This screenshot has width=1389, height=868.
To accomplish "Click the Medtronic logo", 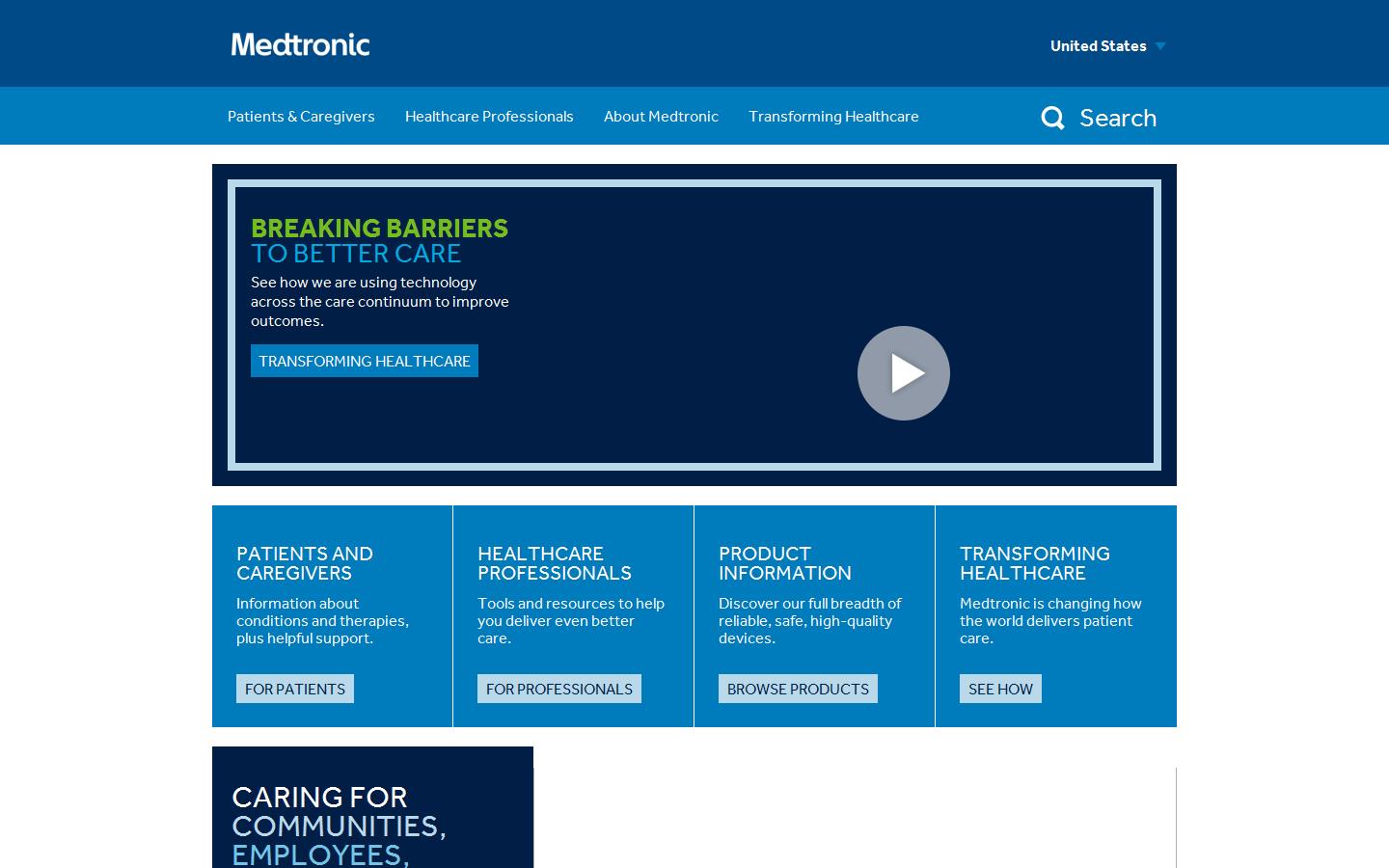I will tap(300, 43).
